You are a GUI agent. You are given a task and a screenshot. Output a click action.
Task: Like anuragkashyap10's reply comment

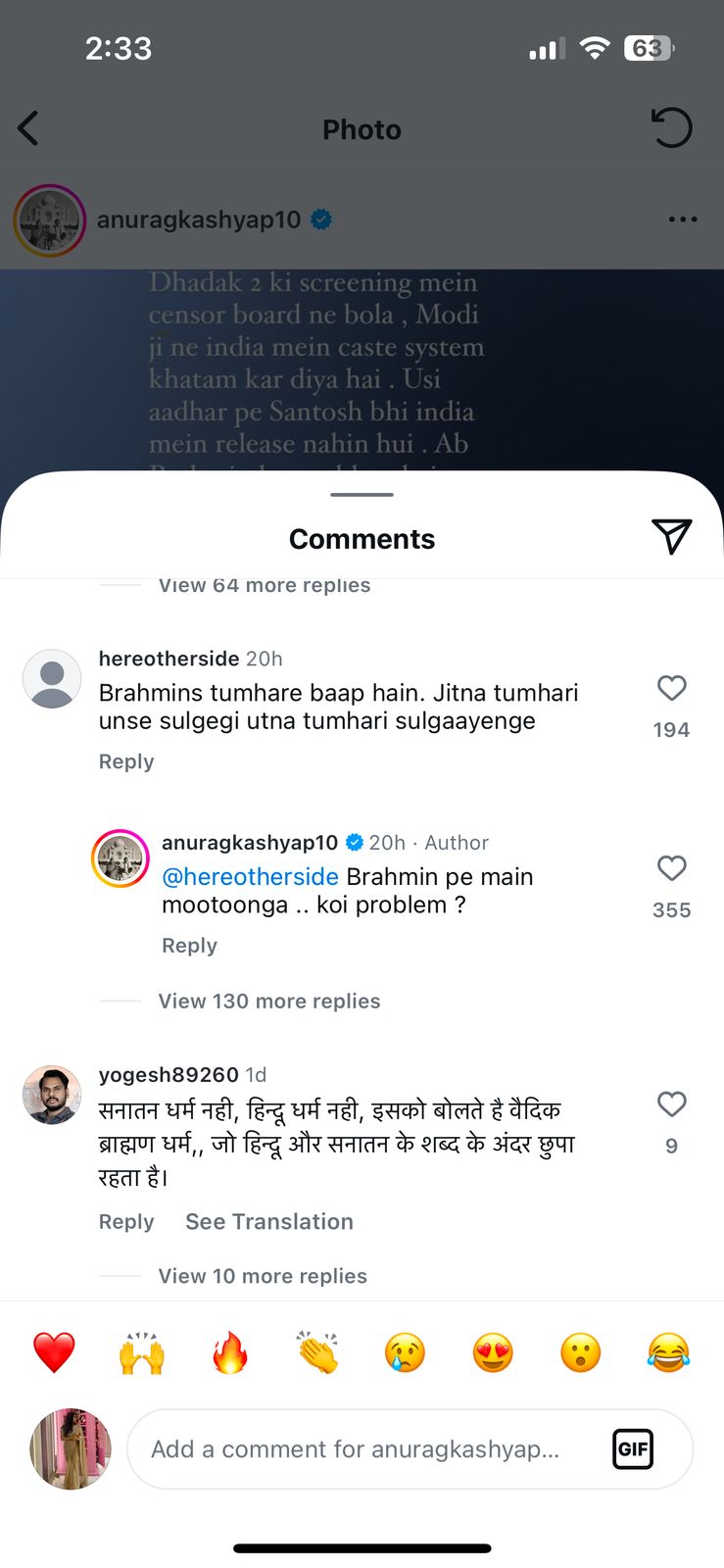[671, 868]
